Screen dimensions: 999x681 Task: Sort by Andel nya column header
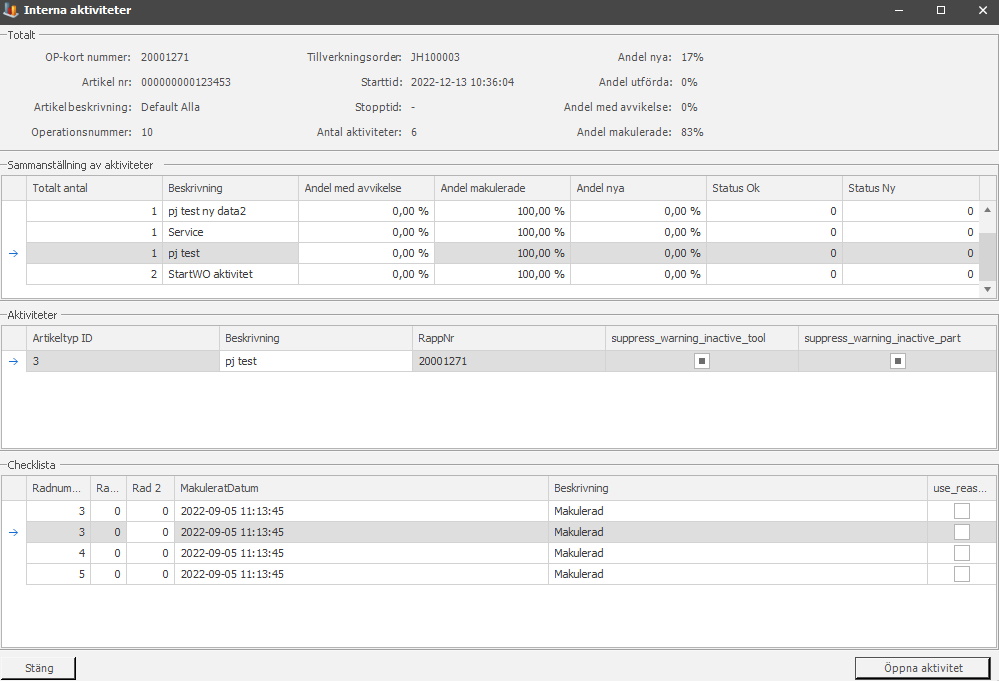638,188
